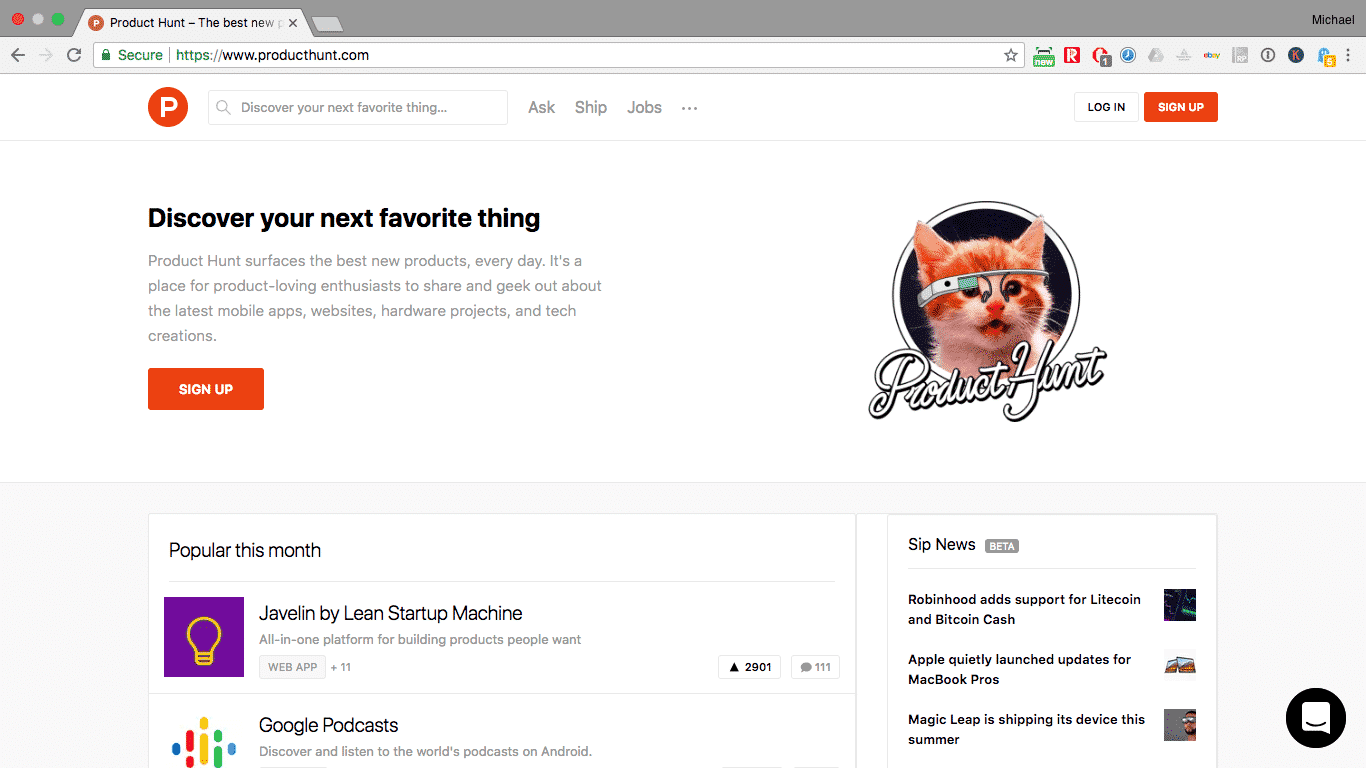
Task: Click the search magnifier icon
Action: 224,107
